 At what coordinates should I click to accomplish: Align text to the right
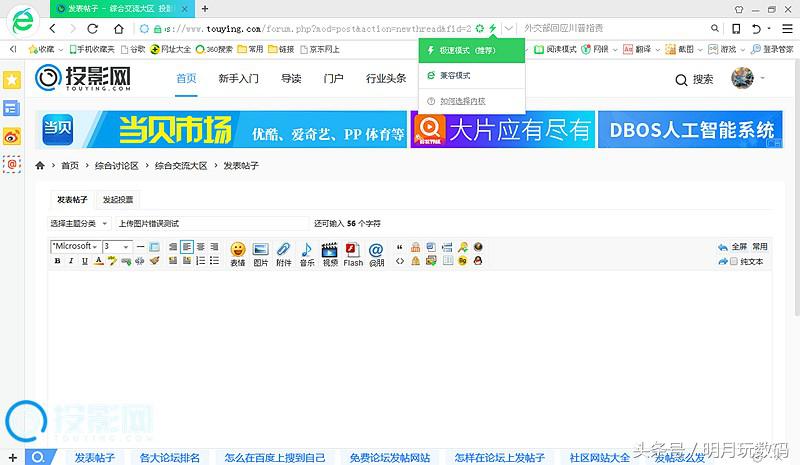214,247
